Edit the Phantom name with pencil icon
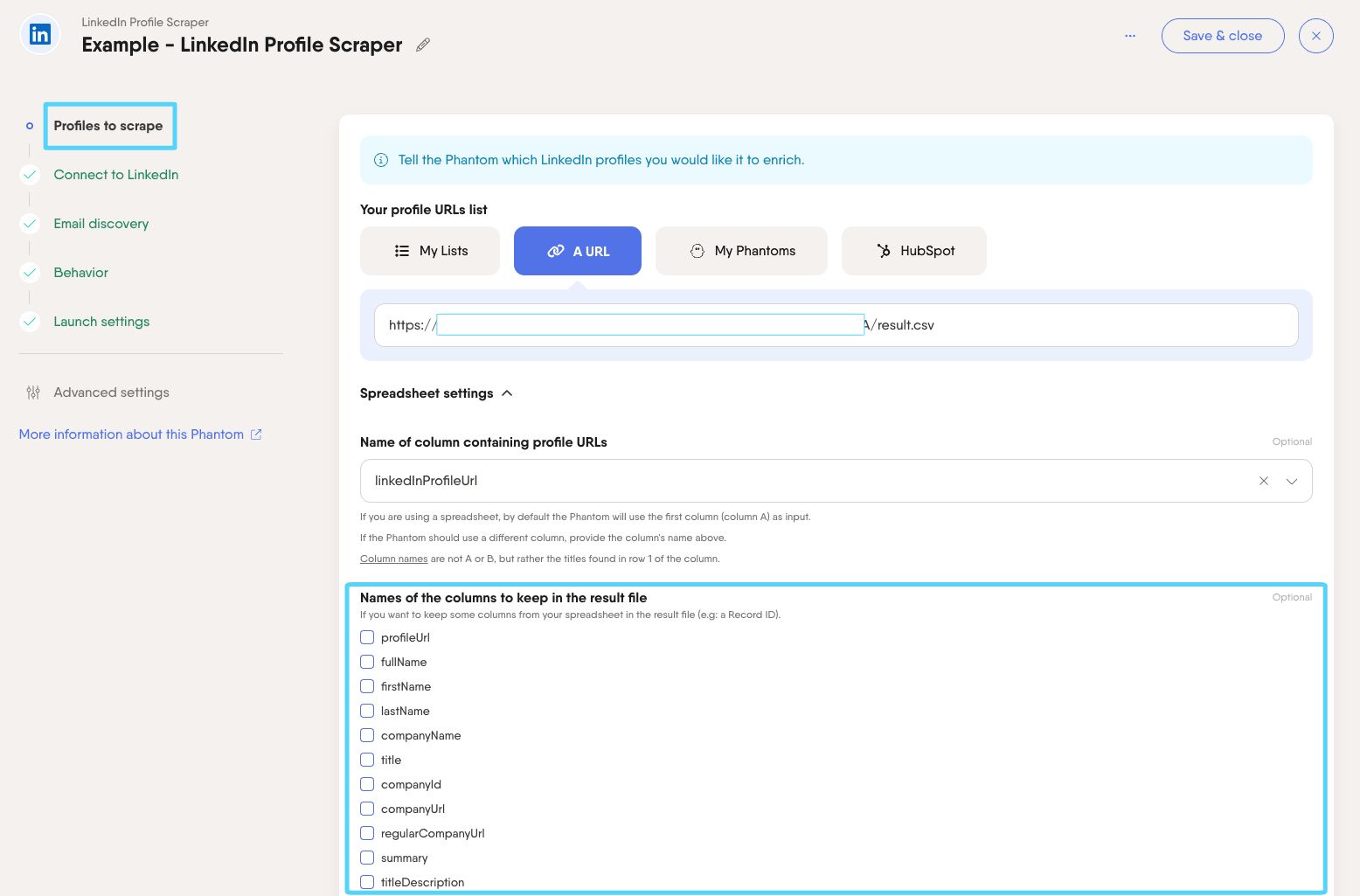1360x896 pixels. 423,45
